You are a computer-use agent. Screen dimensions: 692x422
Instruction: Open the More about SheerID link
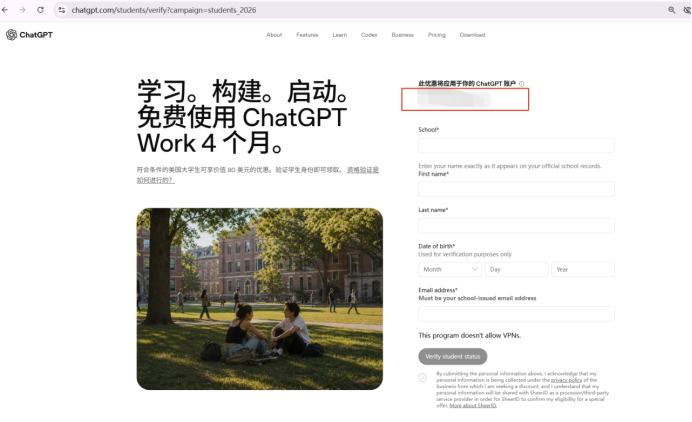(x=473, y=406)
